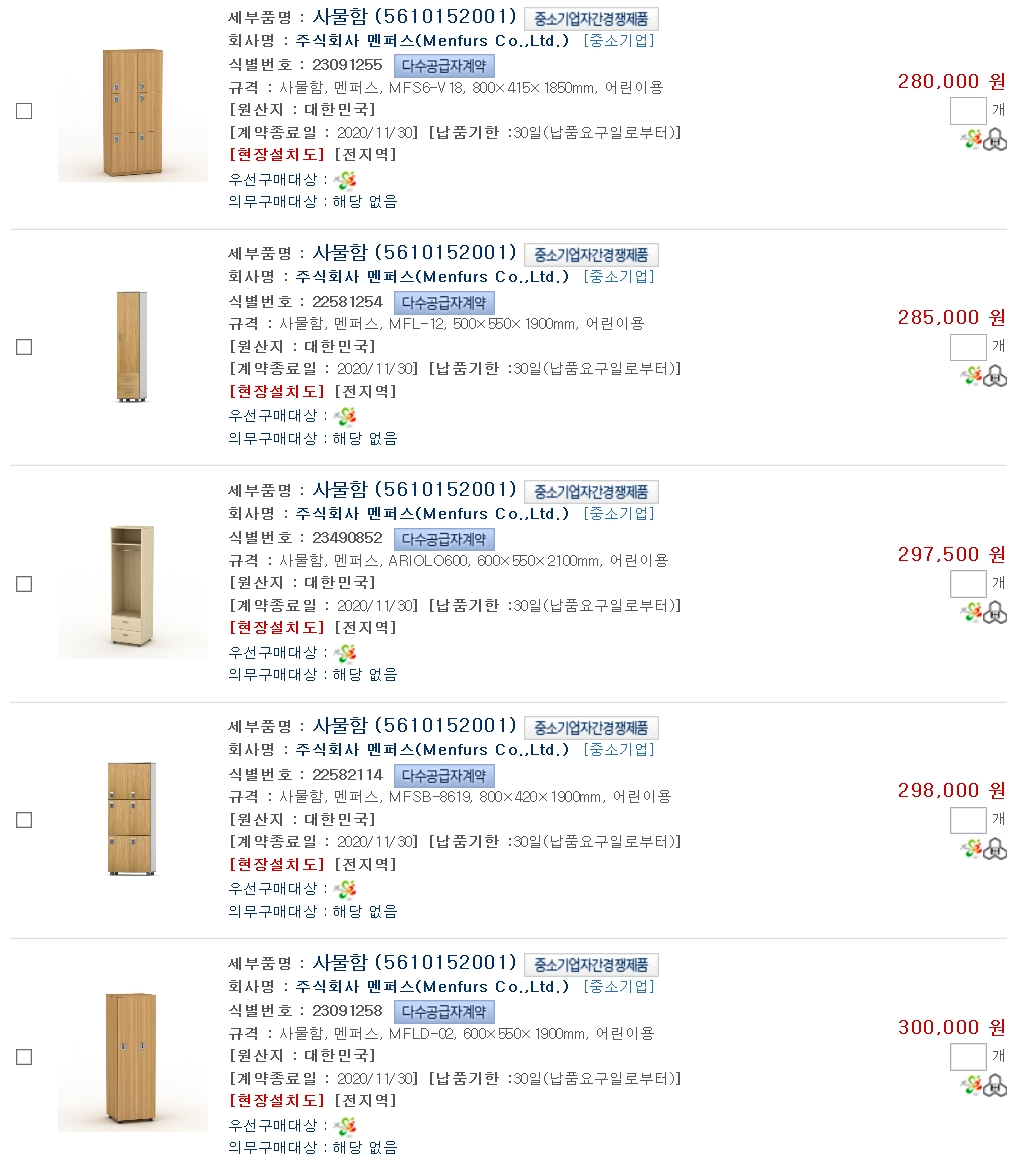Check the box for the 280,000 원 locker
Viewport: 1022px width, 1170px height.
click(24, 111)
